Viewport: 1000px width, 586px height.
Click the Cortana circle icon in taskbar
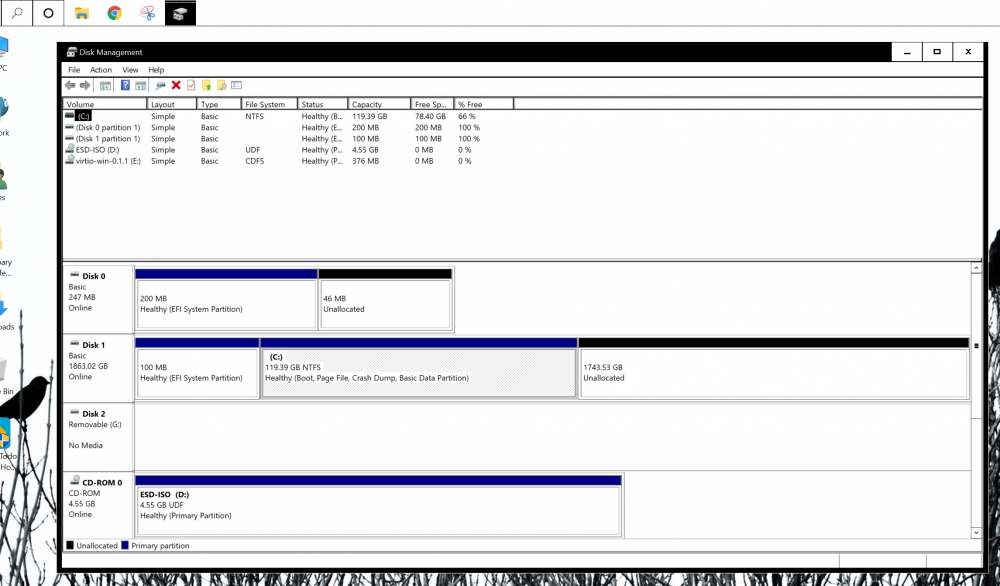[48, 13]
